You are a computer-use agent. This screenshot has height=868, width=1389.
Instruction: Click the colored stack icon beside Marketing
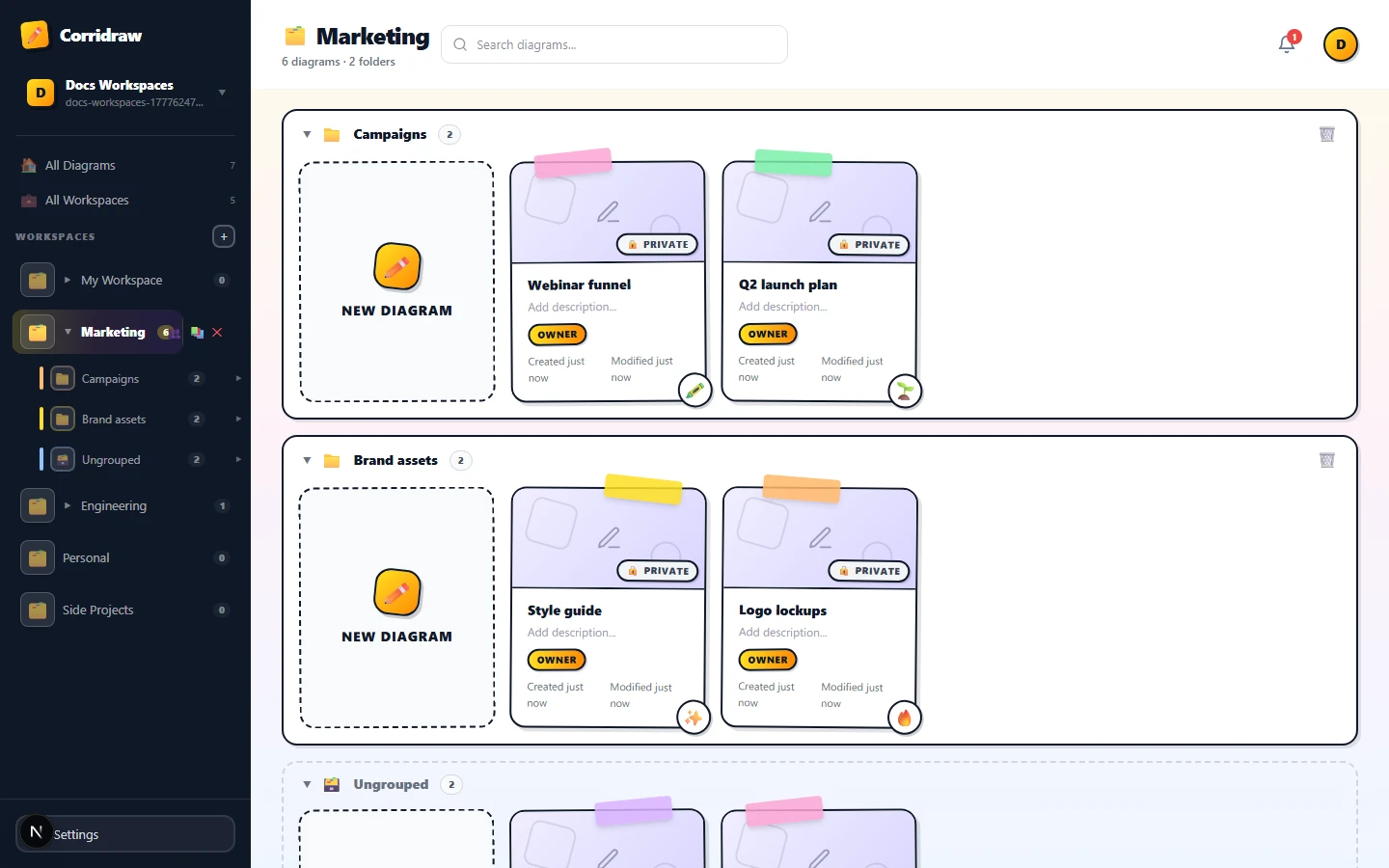pos(197,332)
